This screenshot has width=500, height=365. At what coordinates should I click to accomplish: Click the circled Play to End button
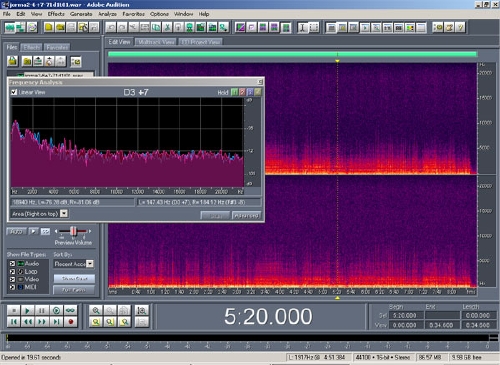coord(56,311)
